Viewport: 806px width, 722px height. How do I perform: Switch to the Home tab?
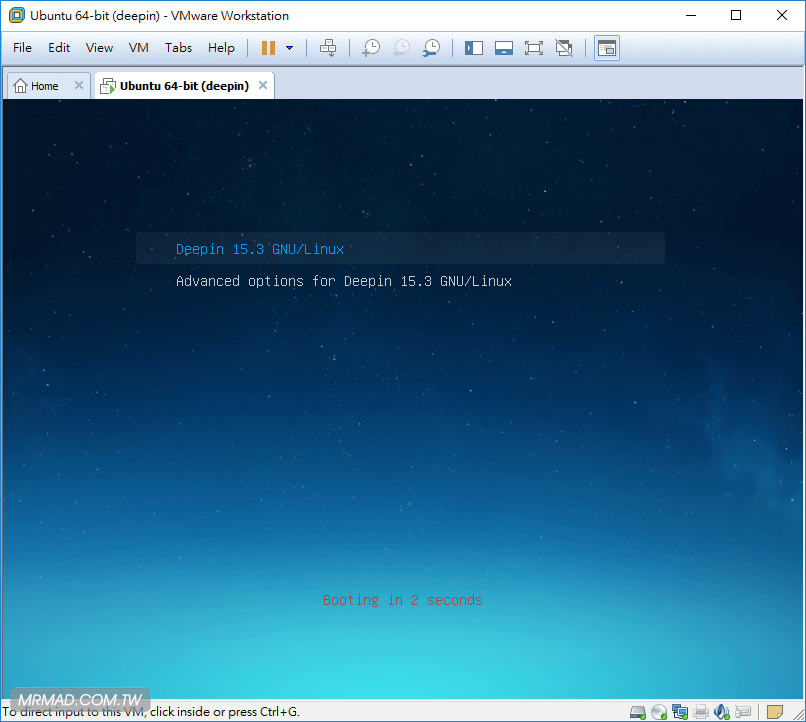[x=36, y=86]
